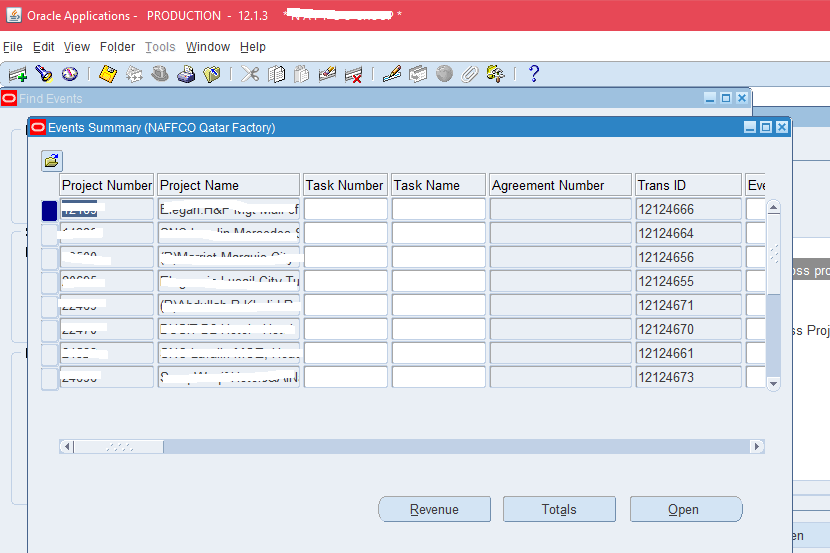Open the Window menu
Viewport: 830px width, 553px height.
click(x=208, y=47)
